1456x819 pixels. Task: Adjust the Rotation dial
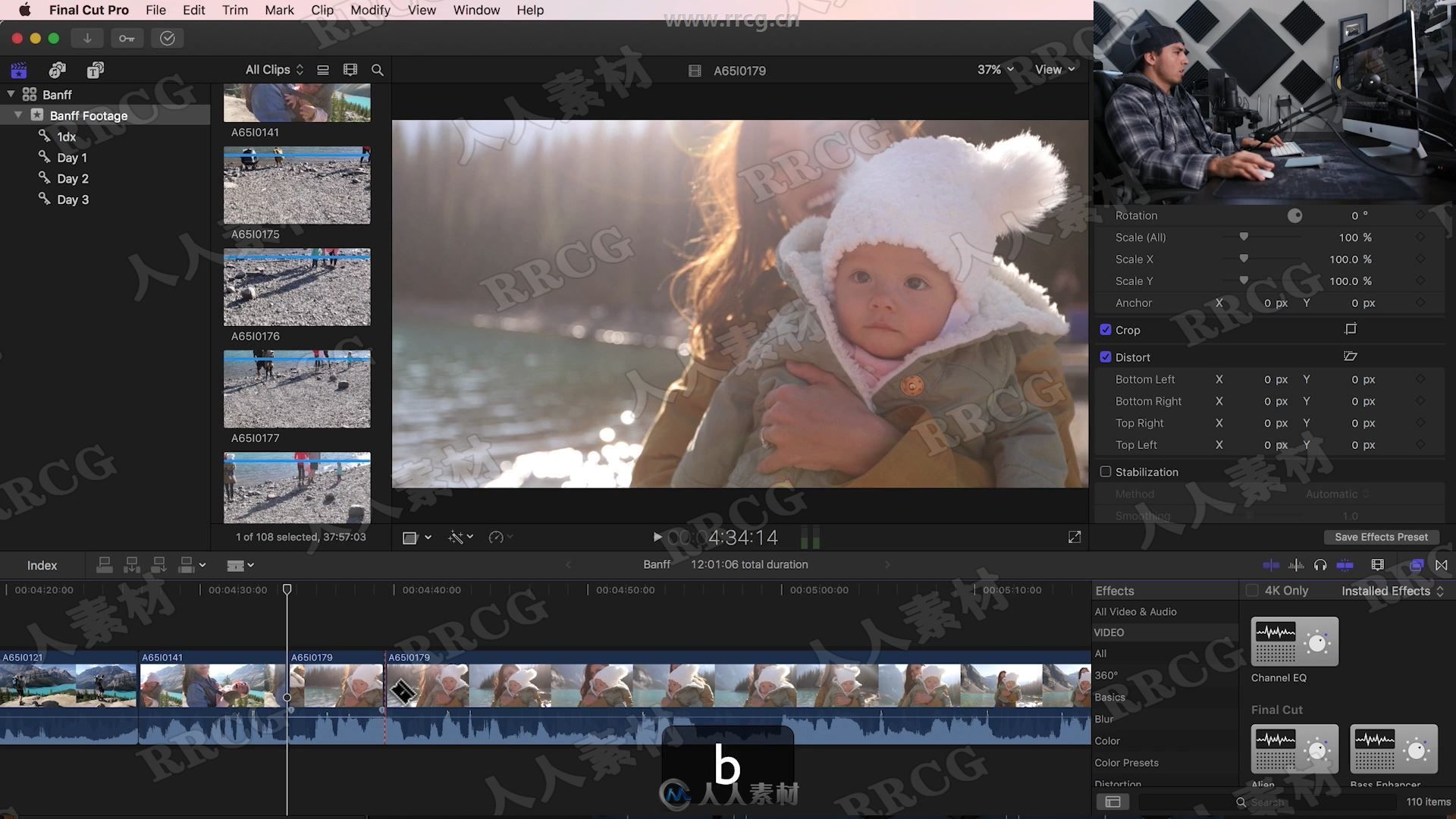pyautogui.click(x=1294, y=215)
